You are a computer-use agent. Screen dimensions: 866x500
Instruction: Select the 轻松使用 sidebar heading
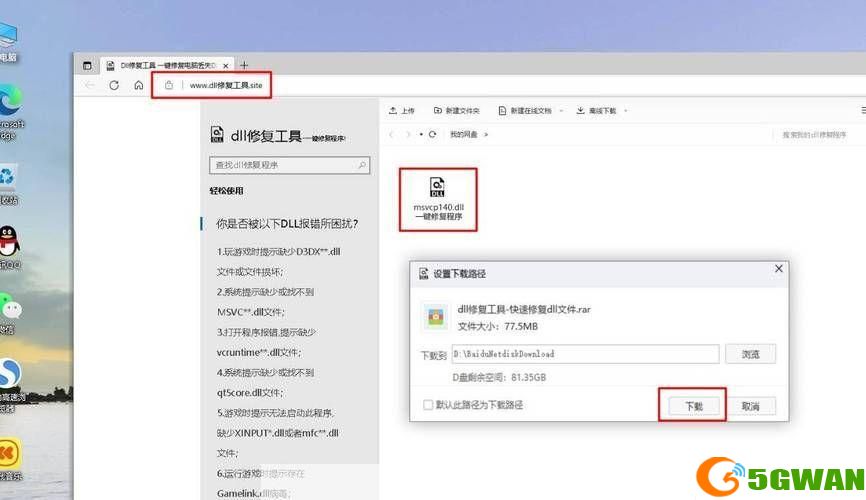coord(226,191)
